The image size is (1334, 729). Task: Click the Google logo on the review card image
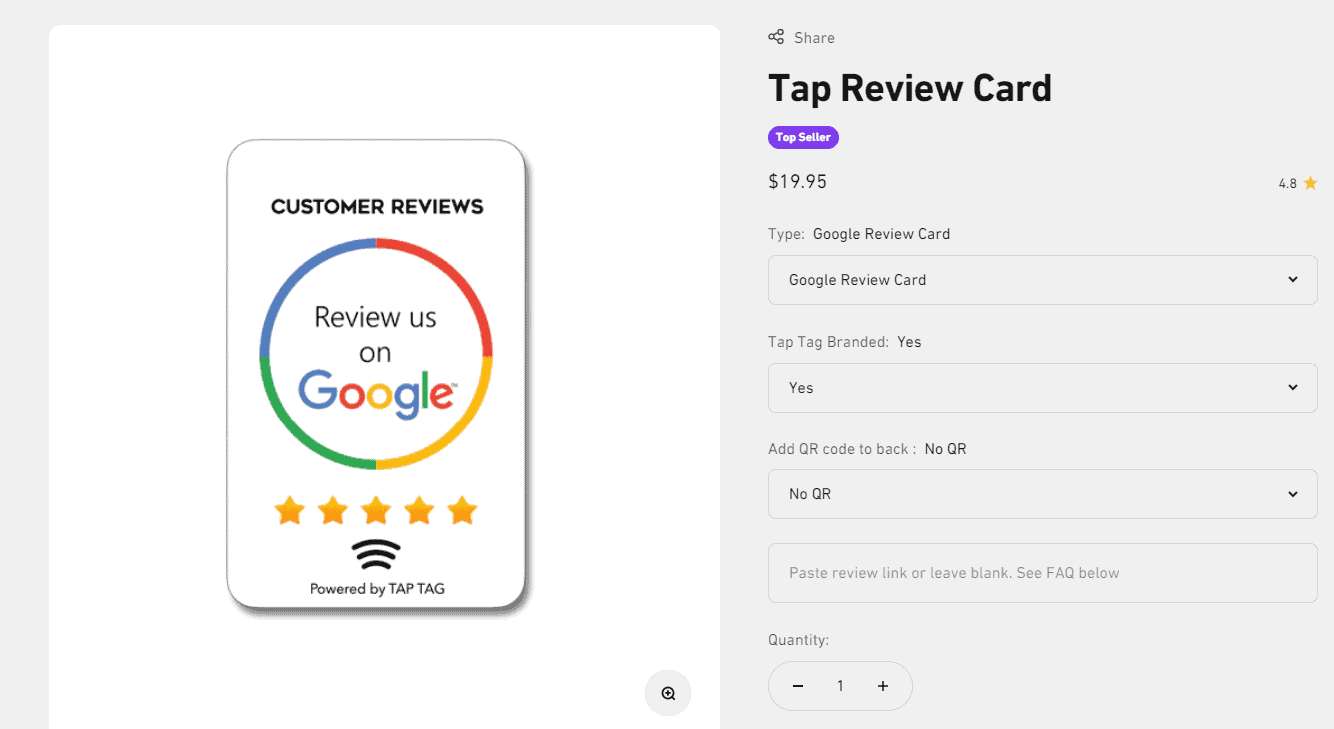(377, 395)
